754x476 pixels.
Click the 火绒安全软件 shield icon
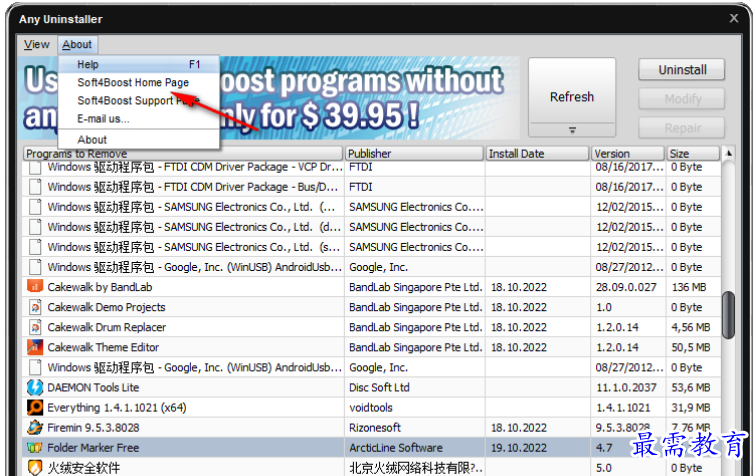click(x=35, y=468)
